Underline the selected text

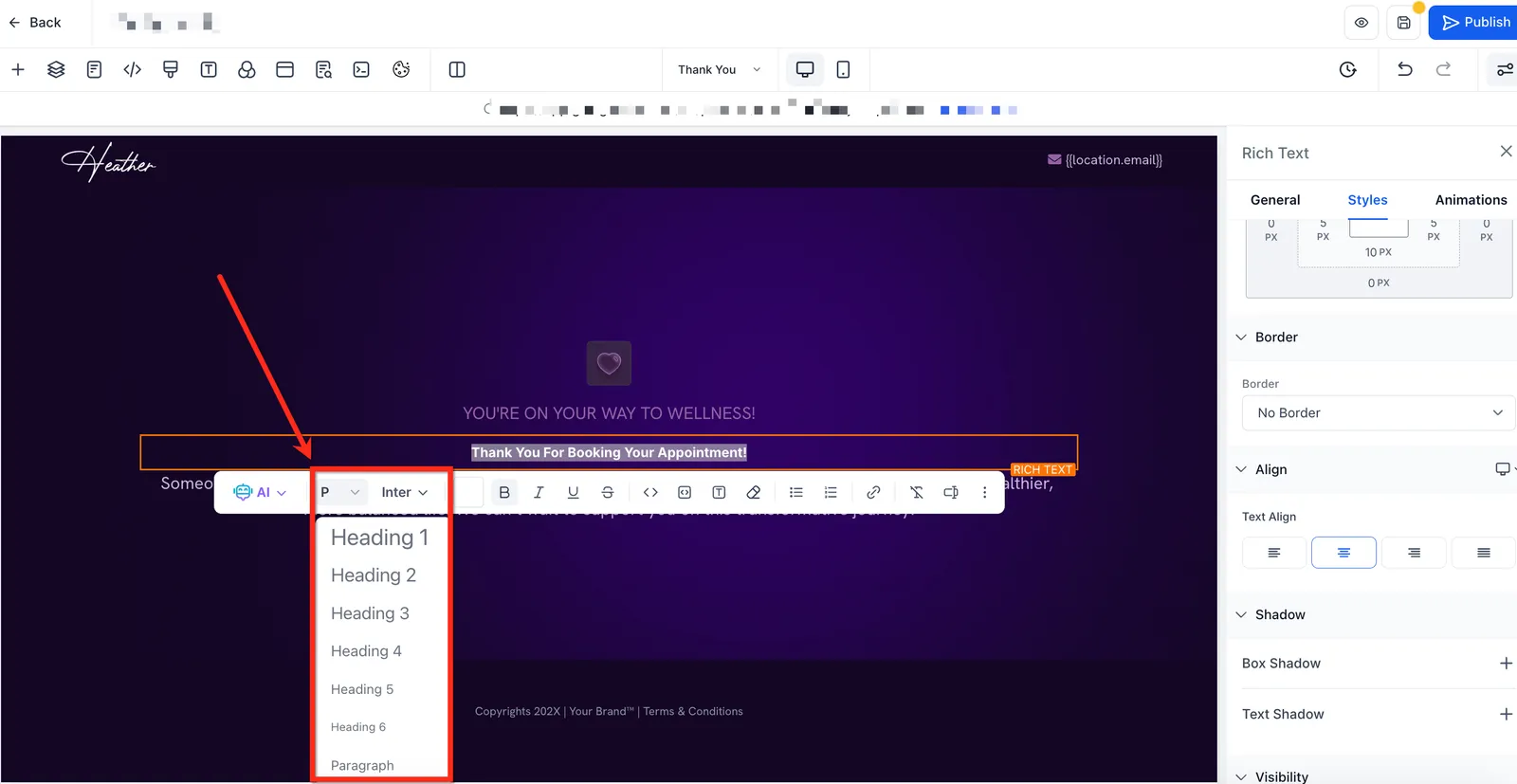573,492
